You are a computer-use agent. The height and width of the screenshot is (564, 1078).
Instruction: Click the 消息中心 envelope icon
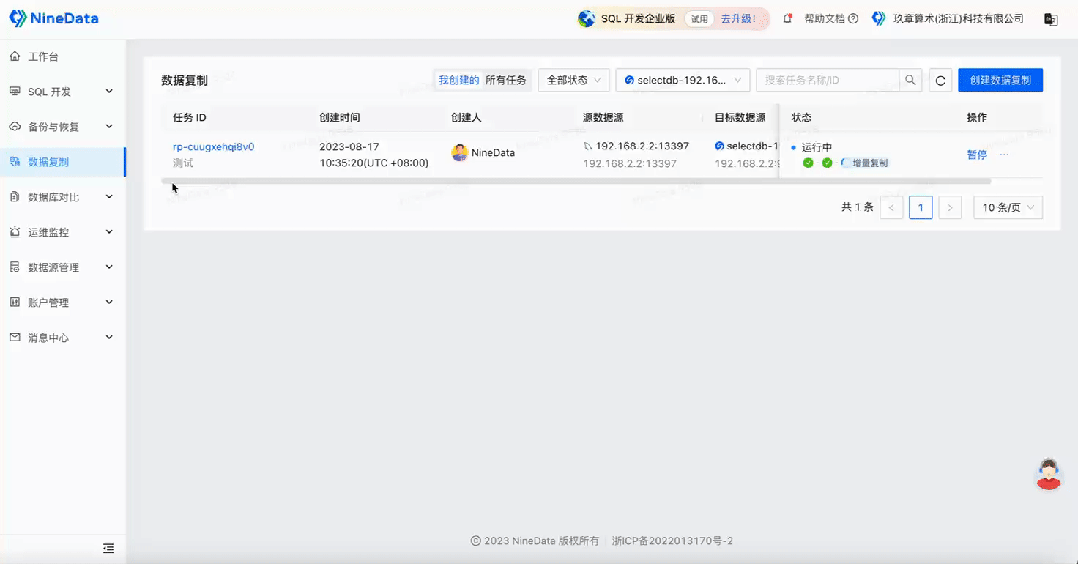tap(14, 337)
